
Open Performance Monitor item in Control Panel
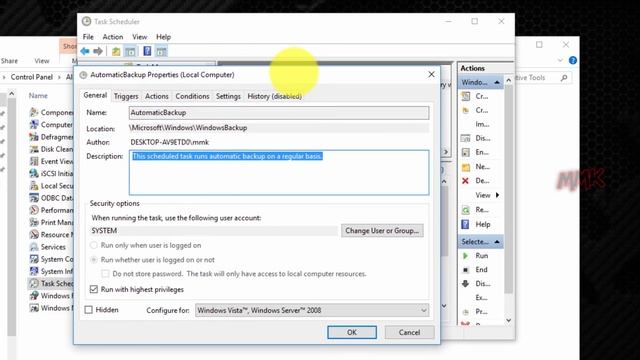(x=57, y=210)
